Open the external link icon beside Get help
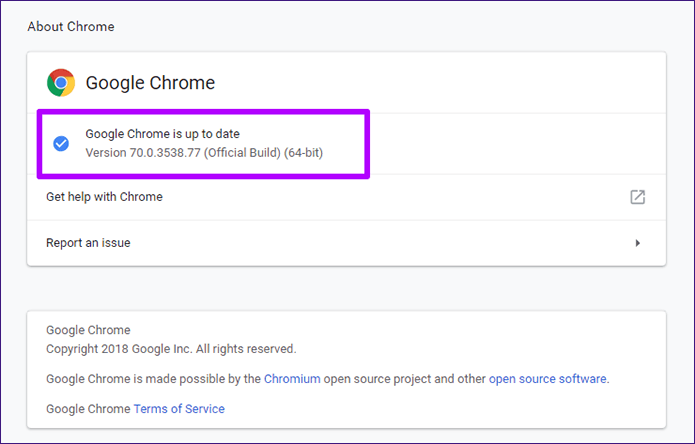 [637, 197]
